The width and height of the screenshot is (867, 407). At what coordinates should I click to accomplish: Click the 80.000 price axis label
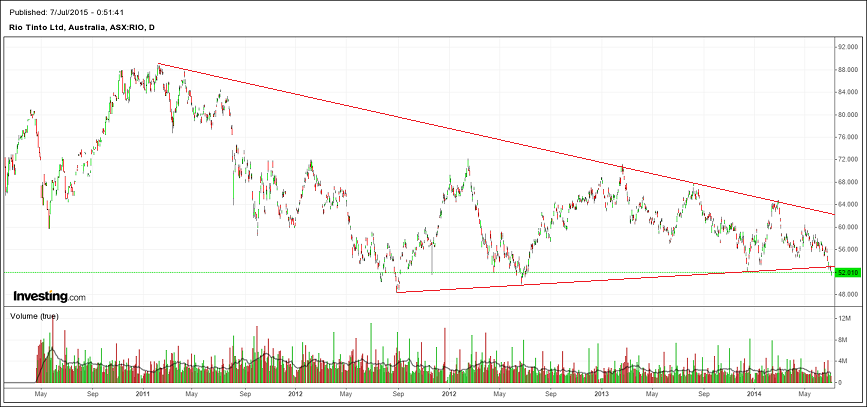850,114
